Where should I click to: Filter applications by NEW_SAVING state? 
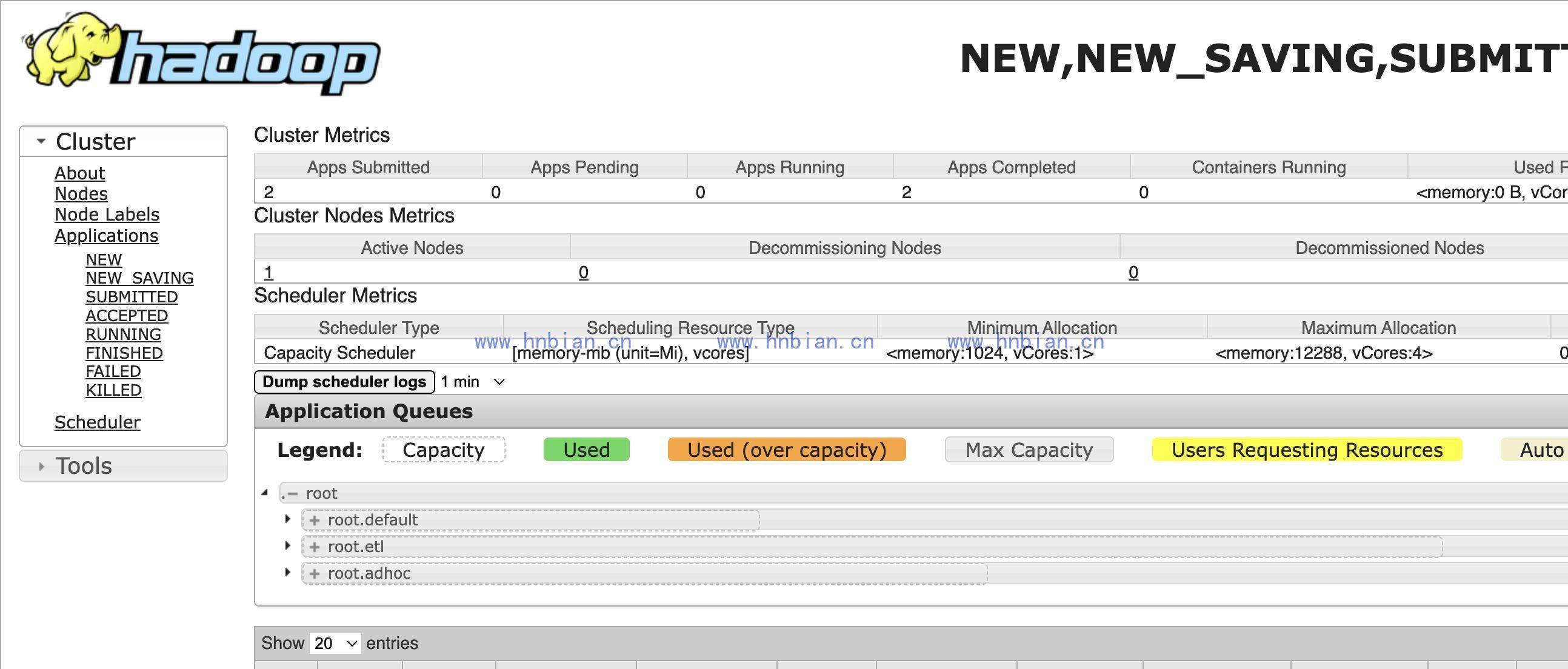139,278
